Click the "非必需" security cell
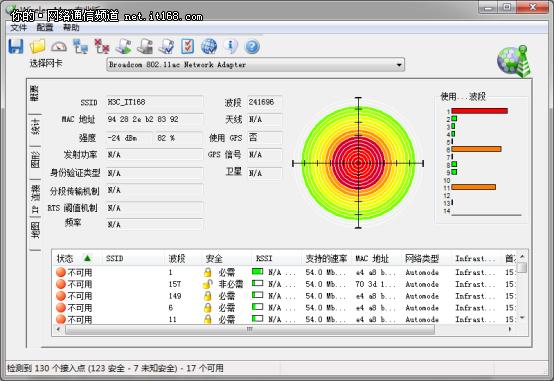 pyautogui.click(x=230, y=284)
